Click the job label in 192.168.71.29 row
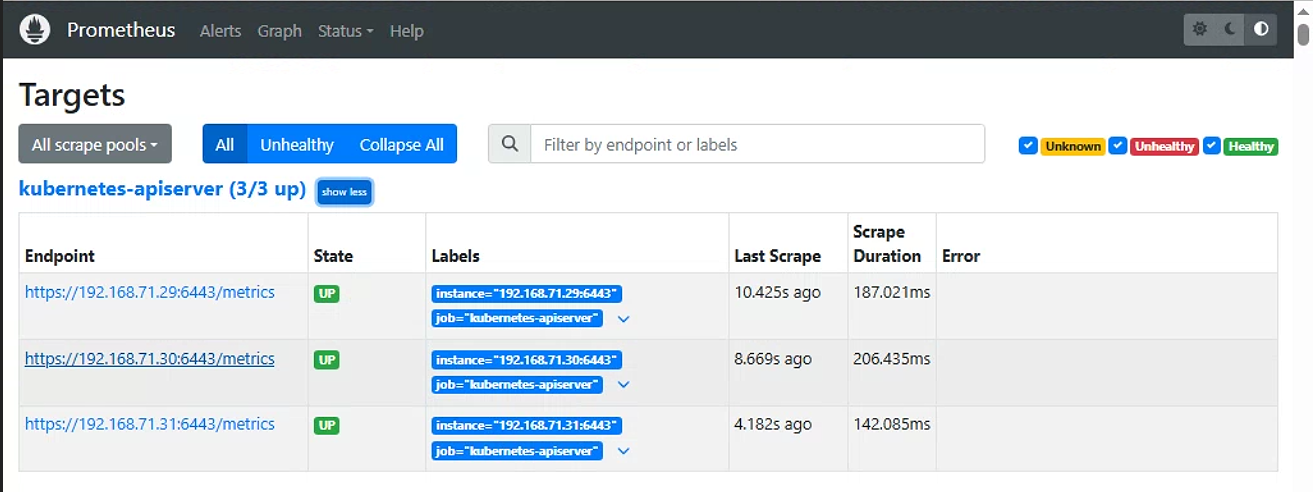Screen dimensions: 1313x492 click(x=517, y=319)
